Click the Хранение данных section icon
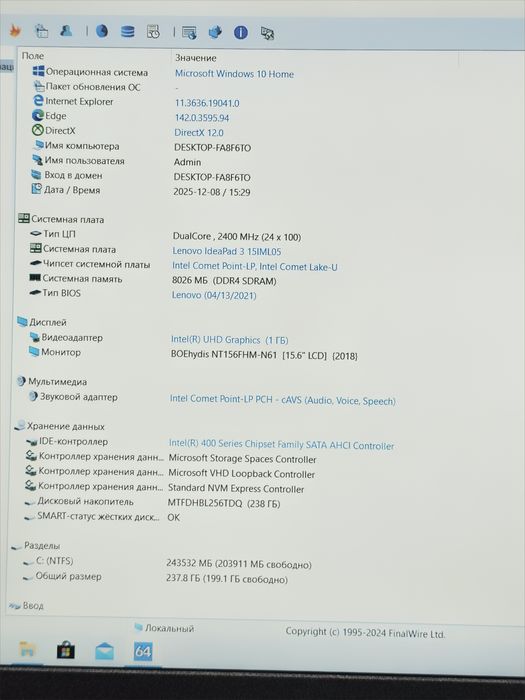The image size is (525, 700). 20,425
